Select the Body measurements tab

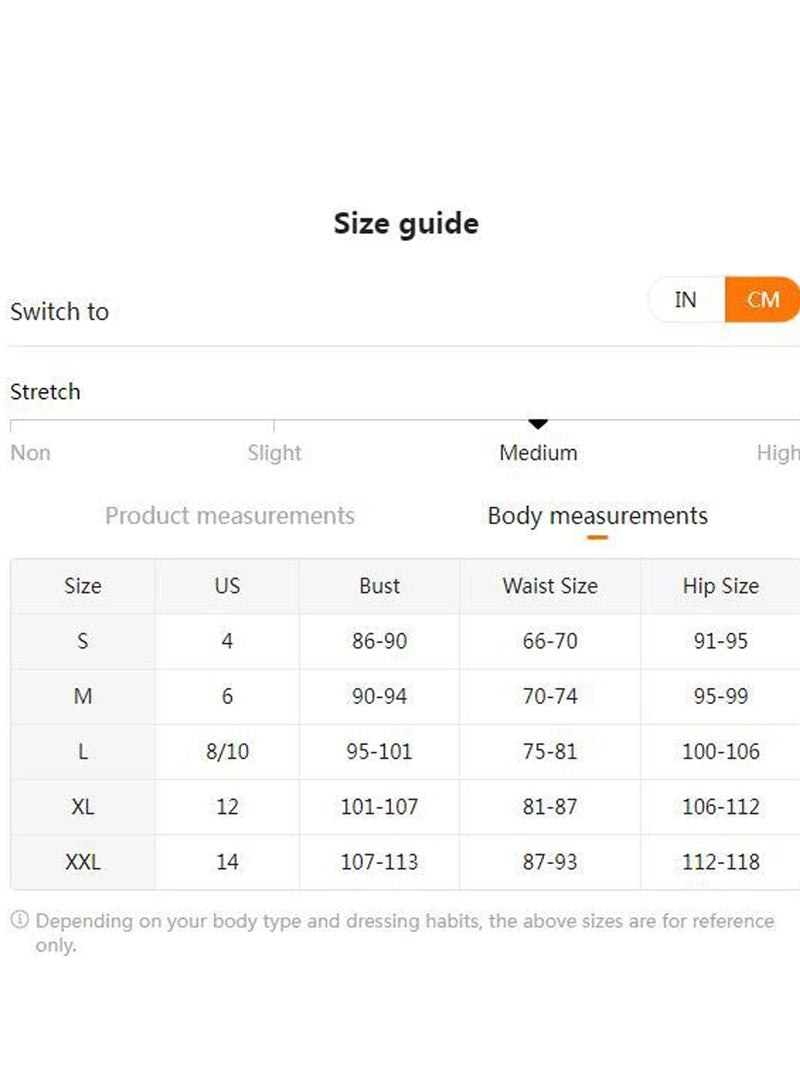597,516
